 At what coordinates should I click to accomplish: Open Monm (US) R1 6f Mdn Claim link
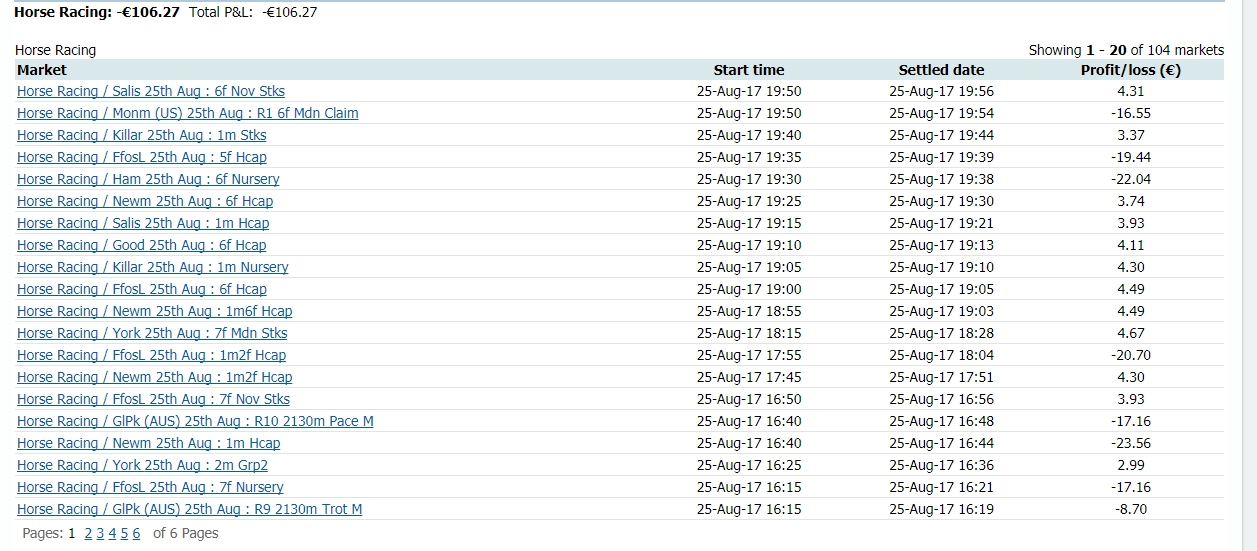tap(187, 113)
